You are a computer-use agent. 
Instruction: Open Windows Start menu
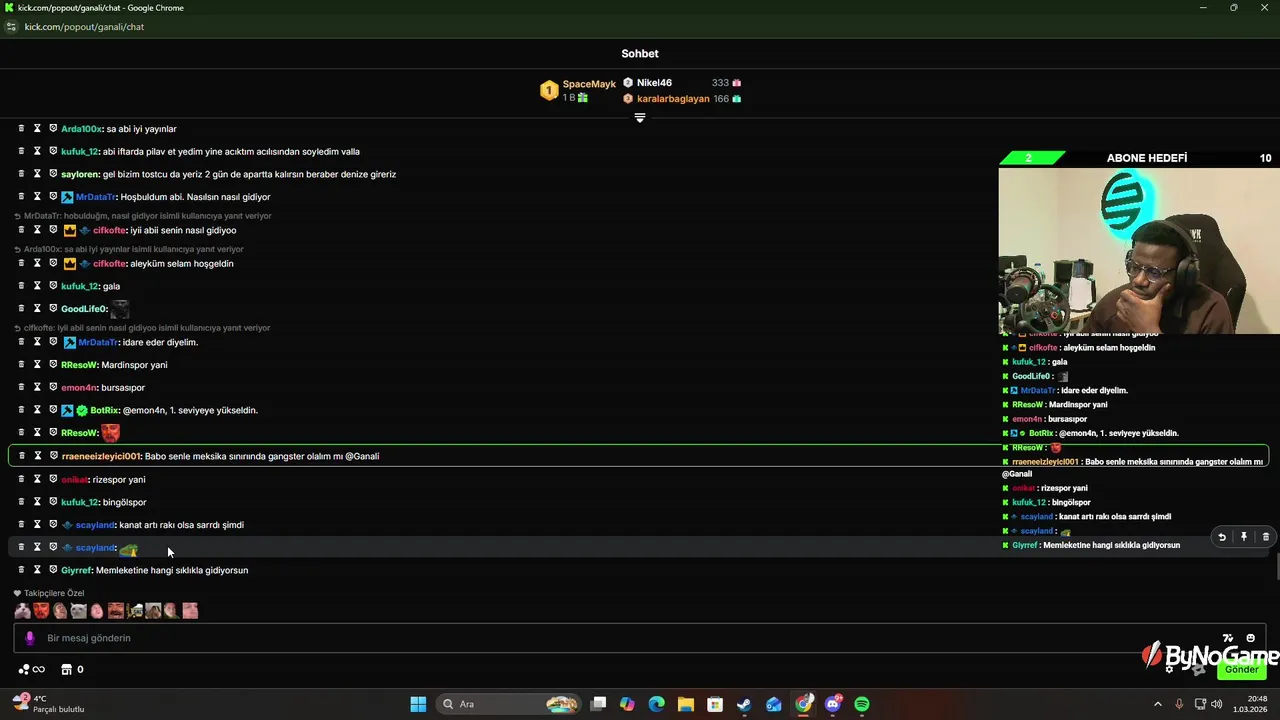[x=418, y=704]
